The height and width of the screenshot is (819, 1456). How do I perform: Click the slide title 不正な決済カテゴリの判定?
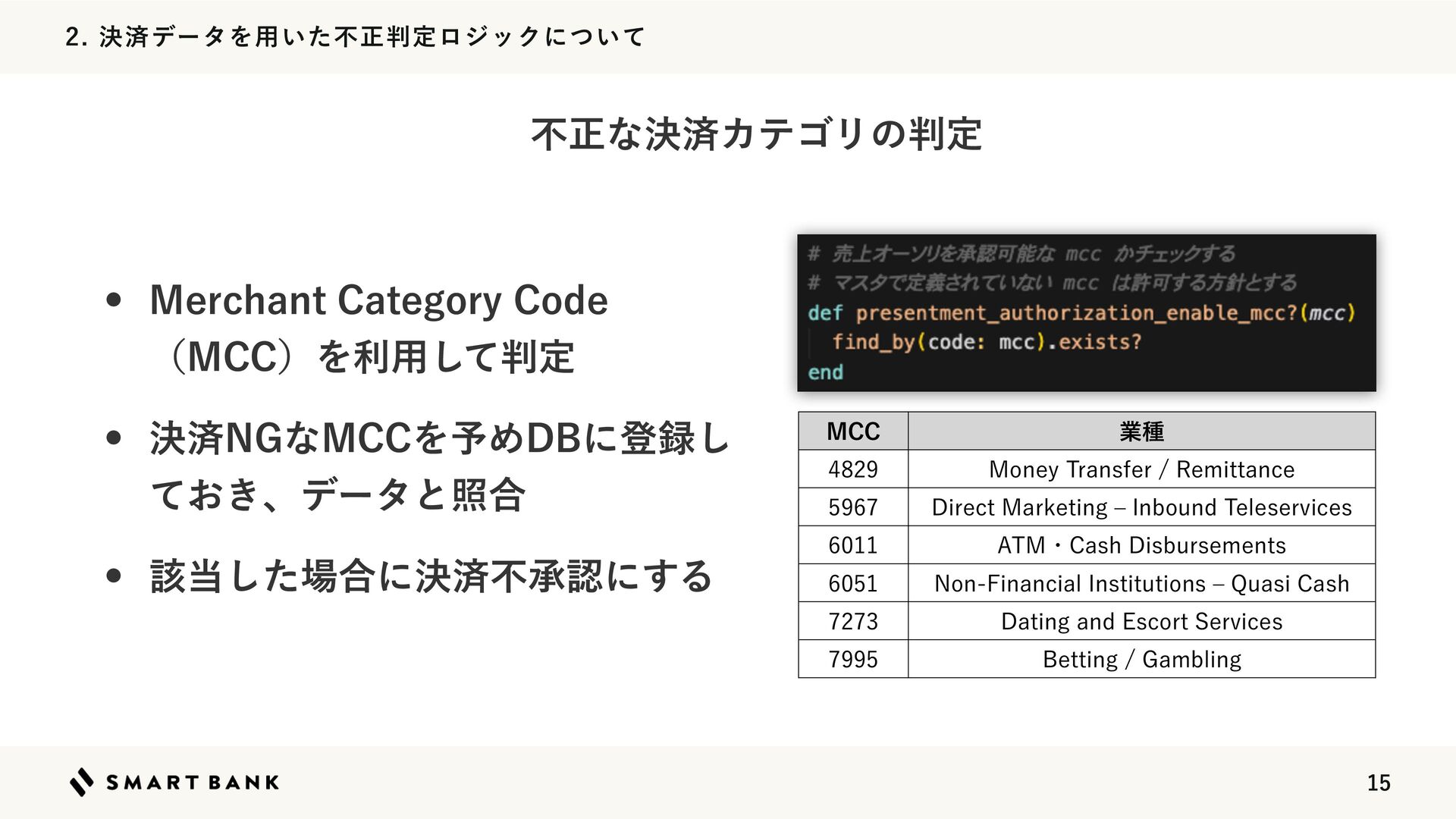click(x=756, y=134)
